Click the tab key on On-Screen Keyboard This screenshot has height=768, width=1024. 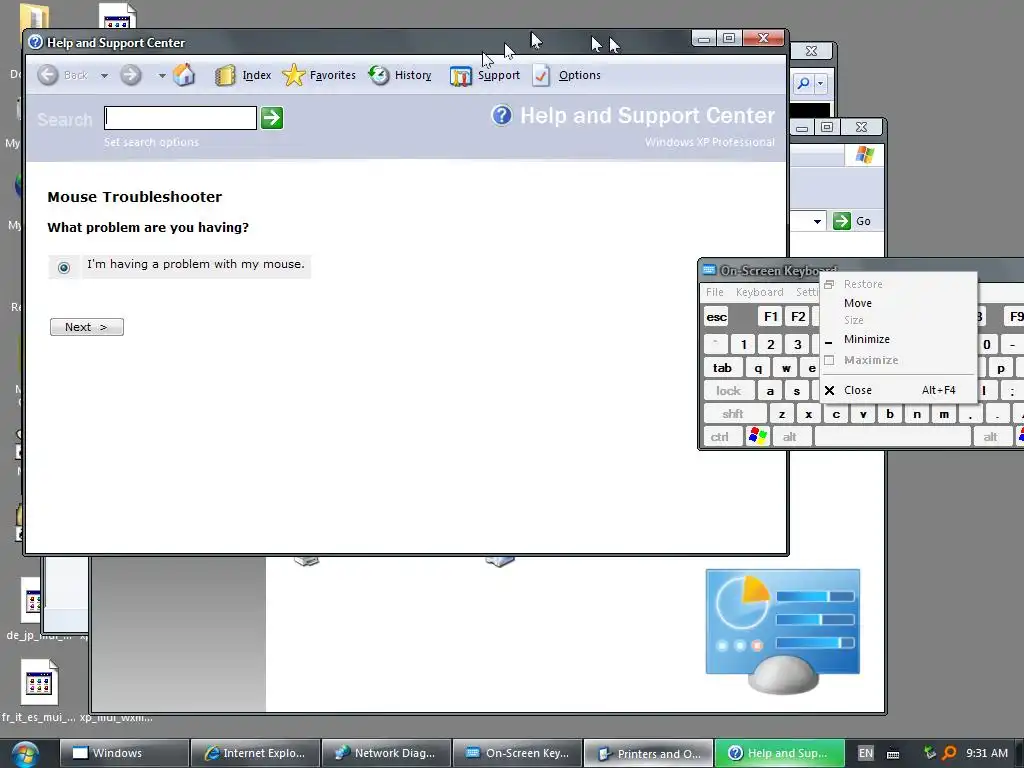click(722, 368)
